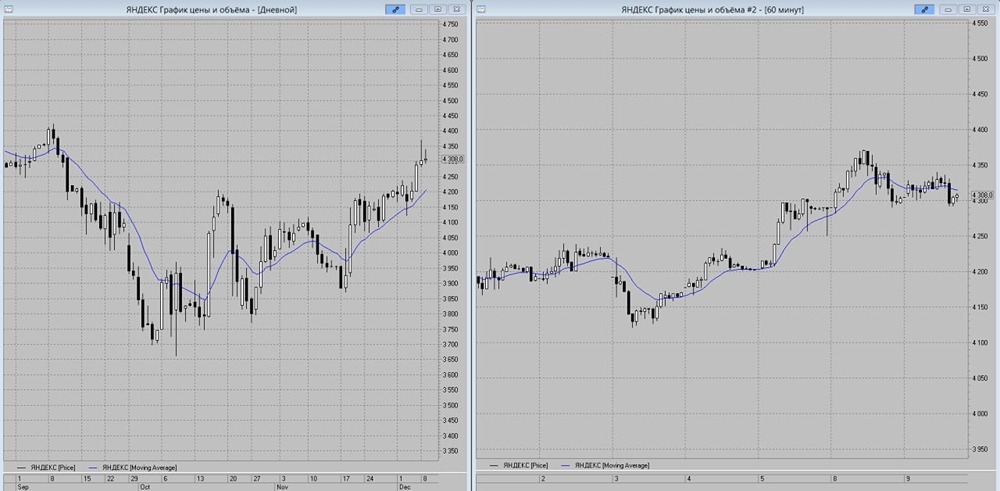Image resolution: width=1000 pixels, height=491 pixels.
Task: Open the system menu icon of the 60 минут chart window
Action: (x=481, y=9)
